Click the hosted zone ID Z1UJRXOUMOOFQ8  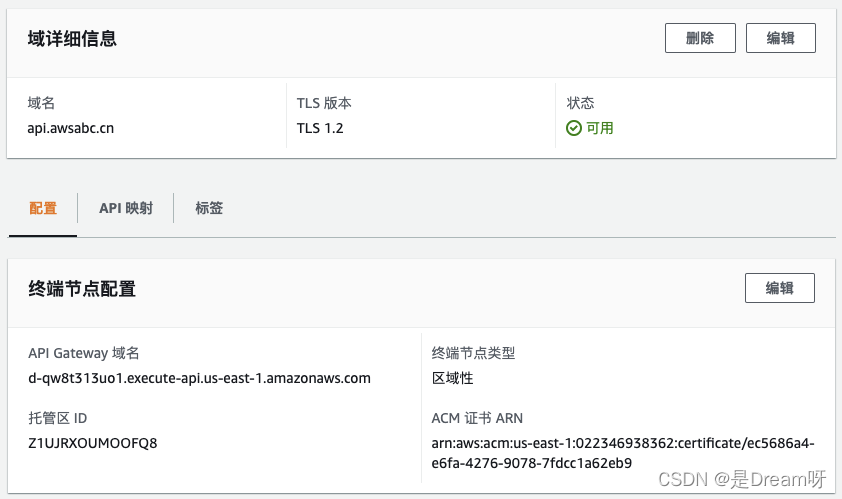pyautogui.click(x=93, y=442)
